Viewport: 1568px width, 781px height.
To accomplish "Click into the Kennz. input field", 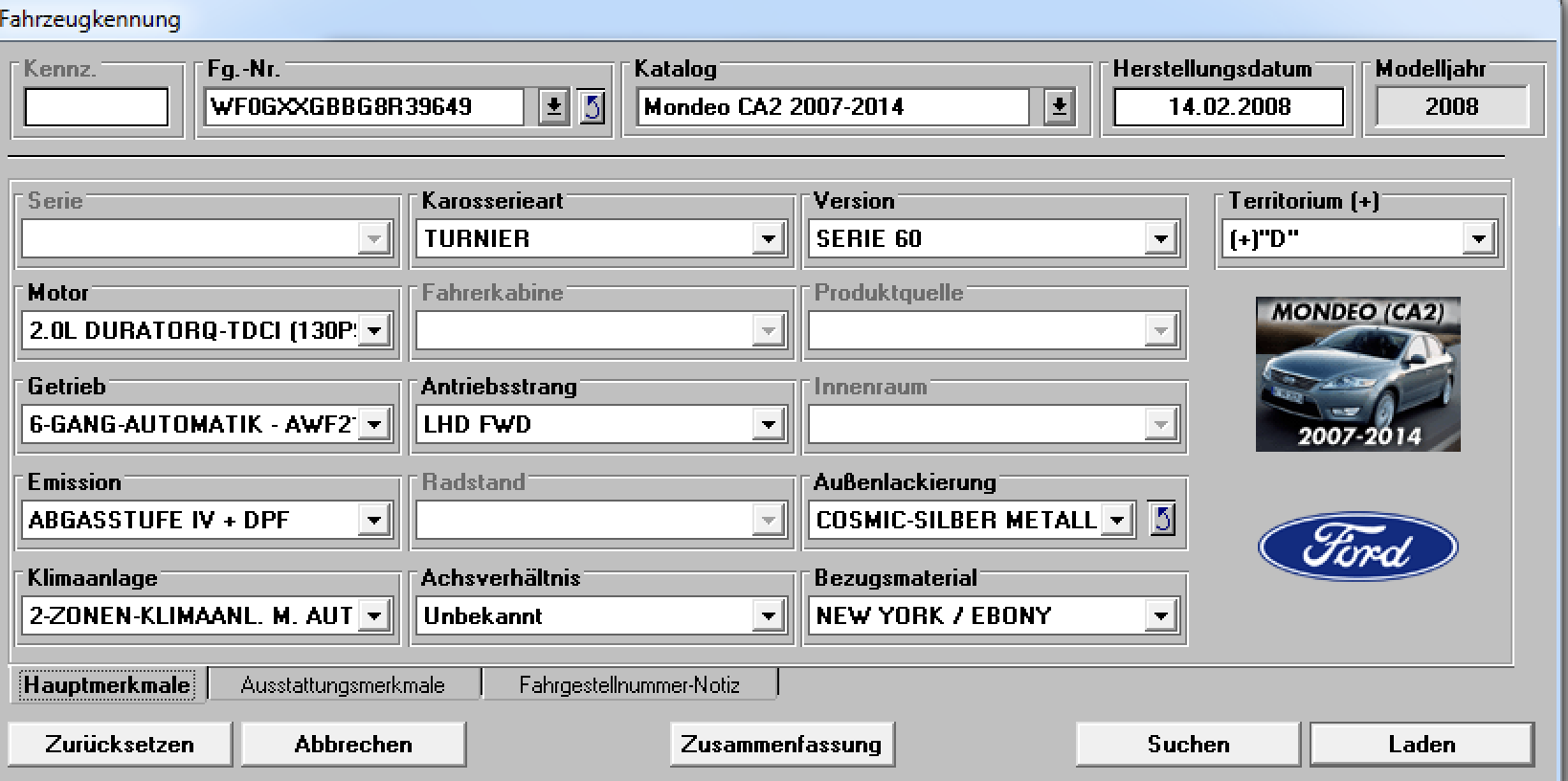I will pos(96,107).
